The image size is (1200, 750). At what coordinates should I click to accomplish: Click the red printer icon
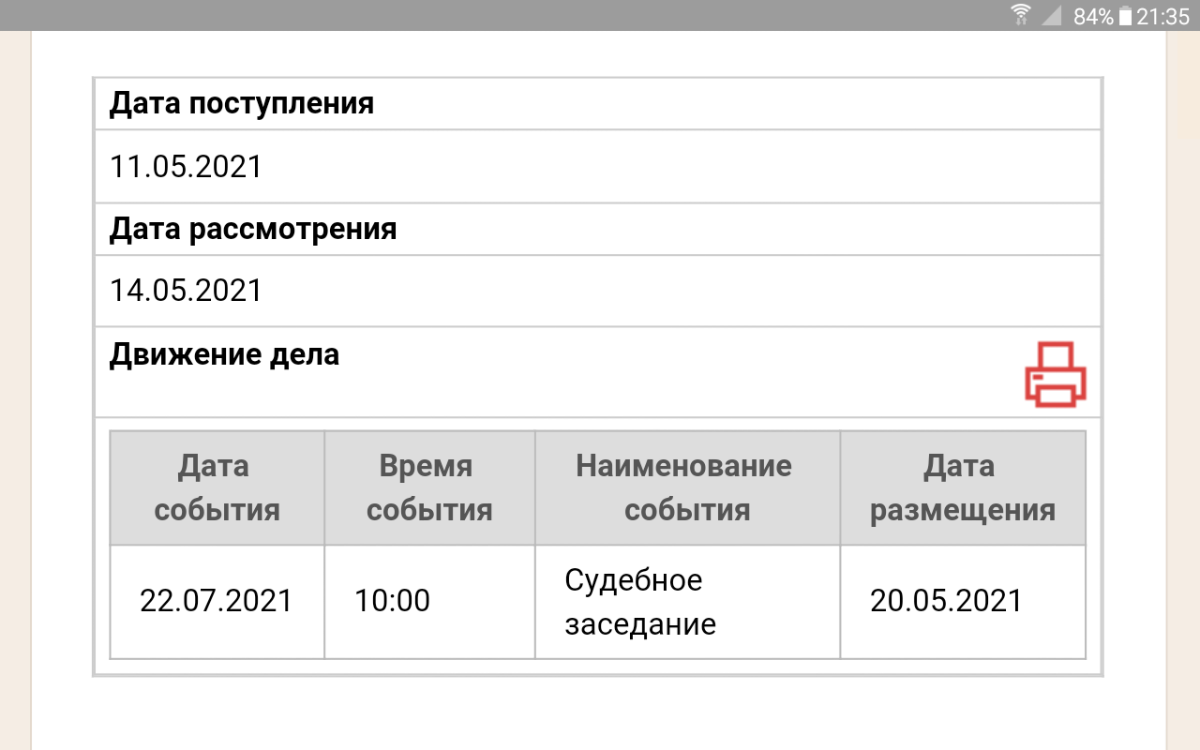point(1055,374)
